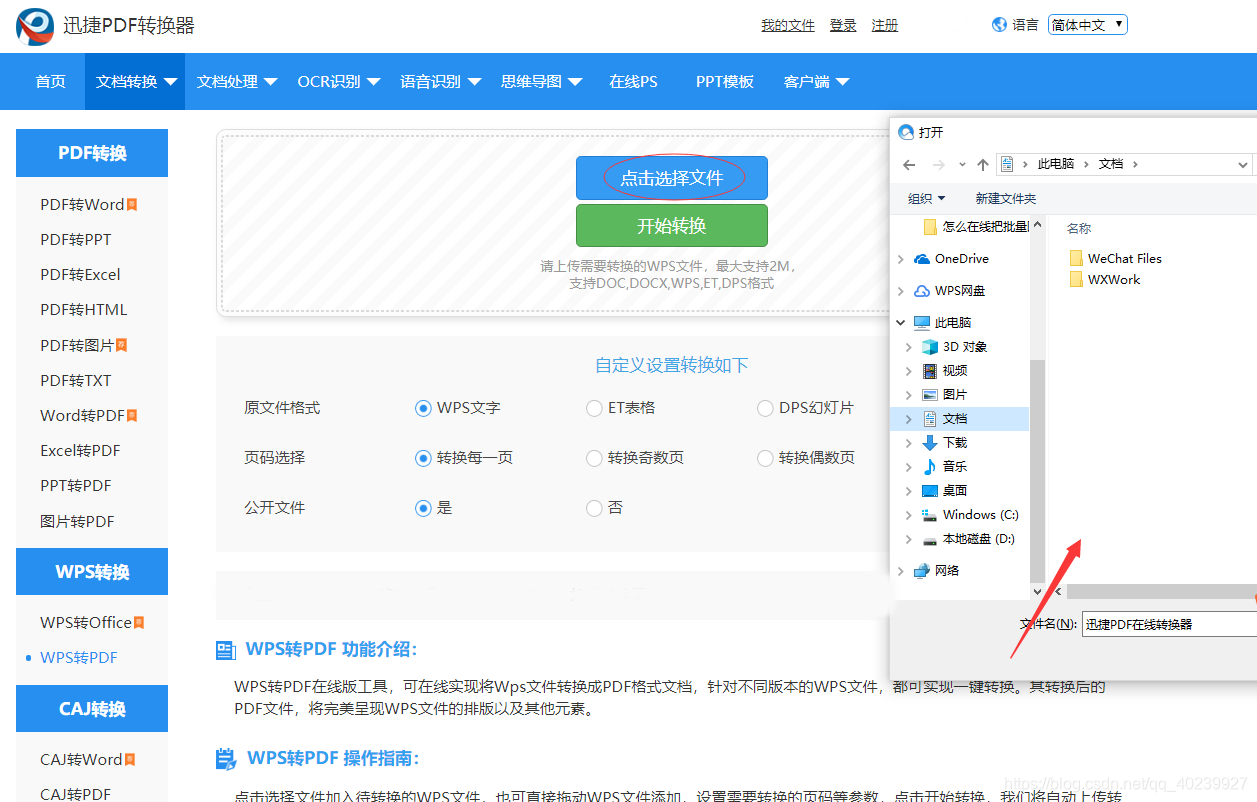1257x802 pixels.
Task: Open the 文档转换 nav dropdown
Action: click(x=136, y=82)
